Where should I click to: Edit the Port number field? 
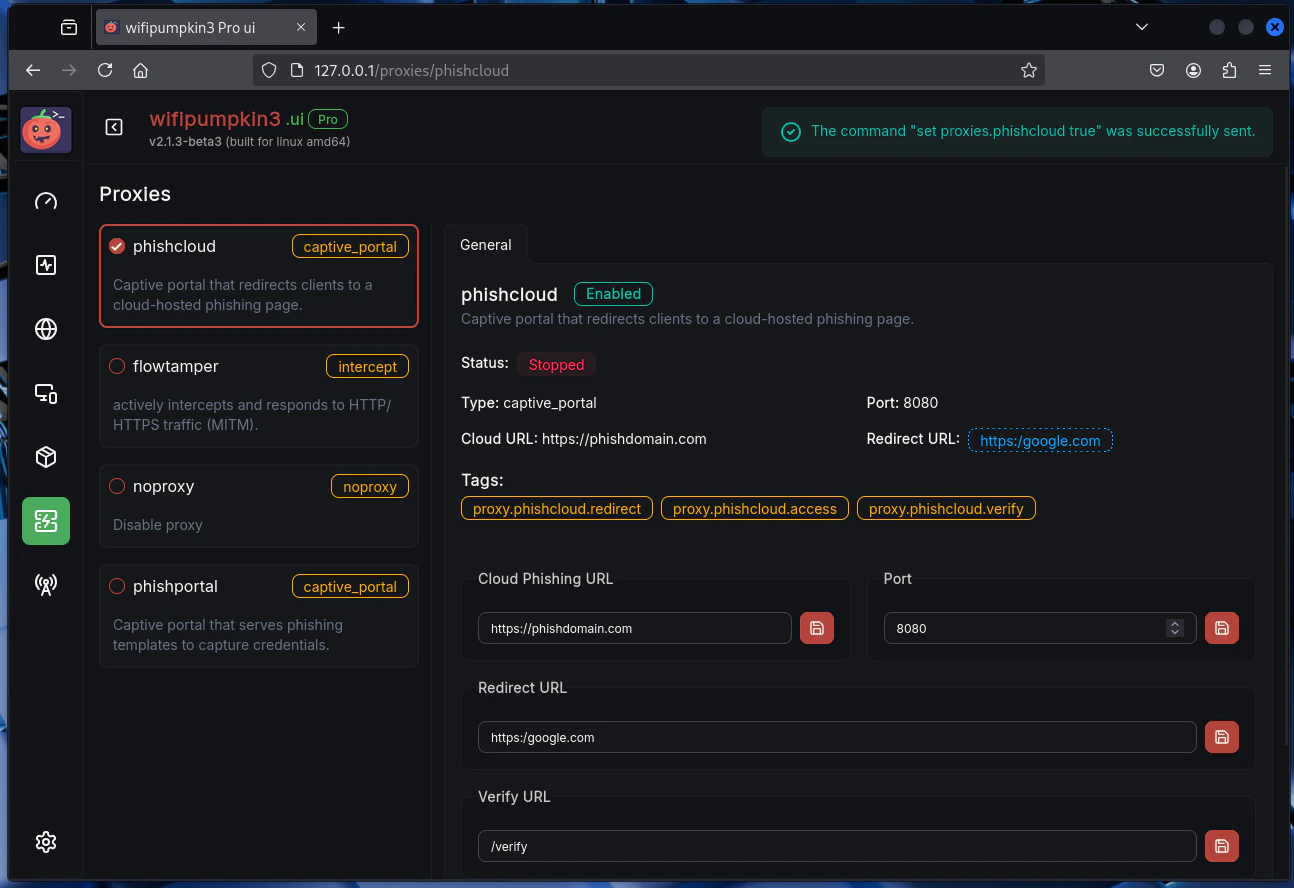click(x=1040, y=628)
